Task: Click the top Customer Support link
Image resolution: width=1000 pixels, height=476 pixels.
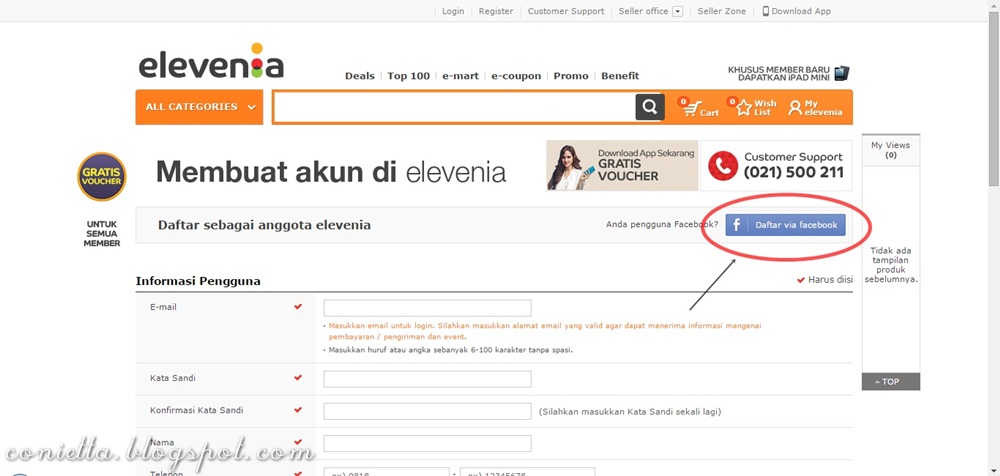Action: coord(566,11)
